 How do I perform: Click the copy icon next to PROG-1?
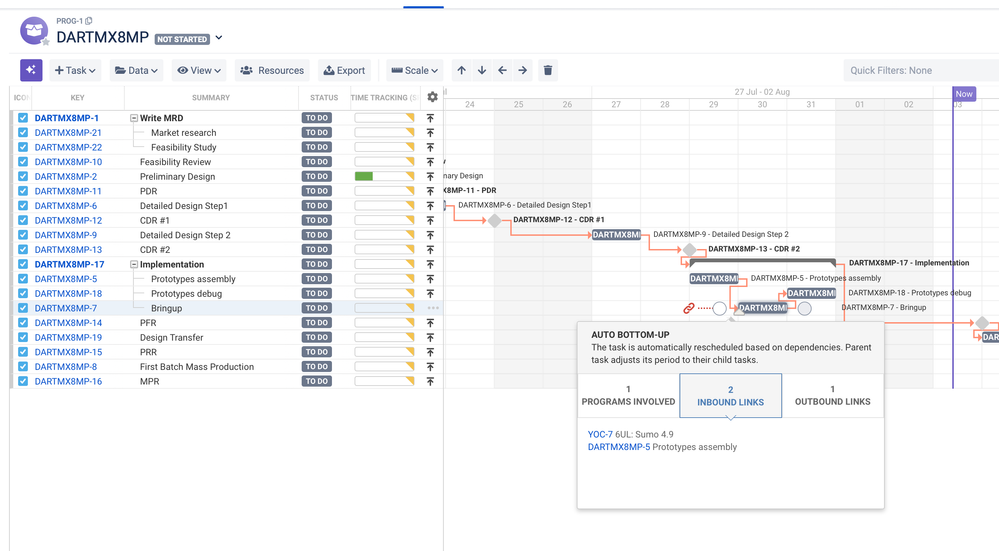(x=89, y=21)
